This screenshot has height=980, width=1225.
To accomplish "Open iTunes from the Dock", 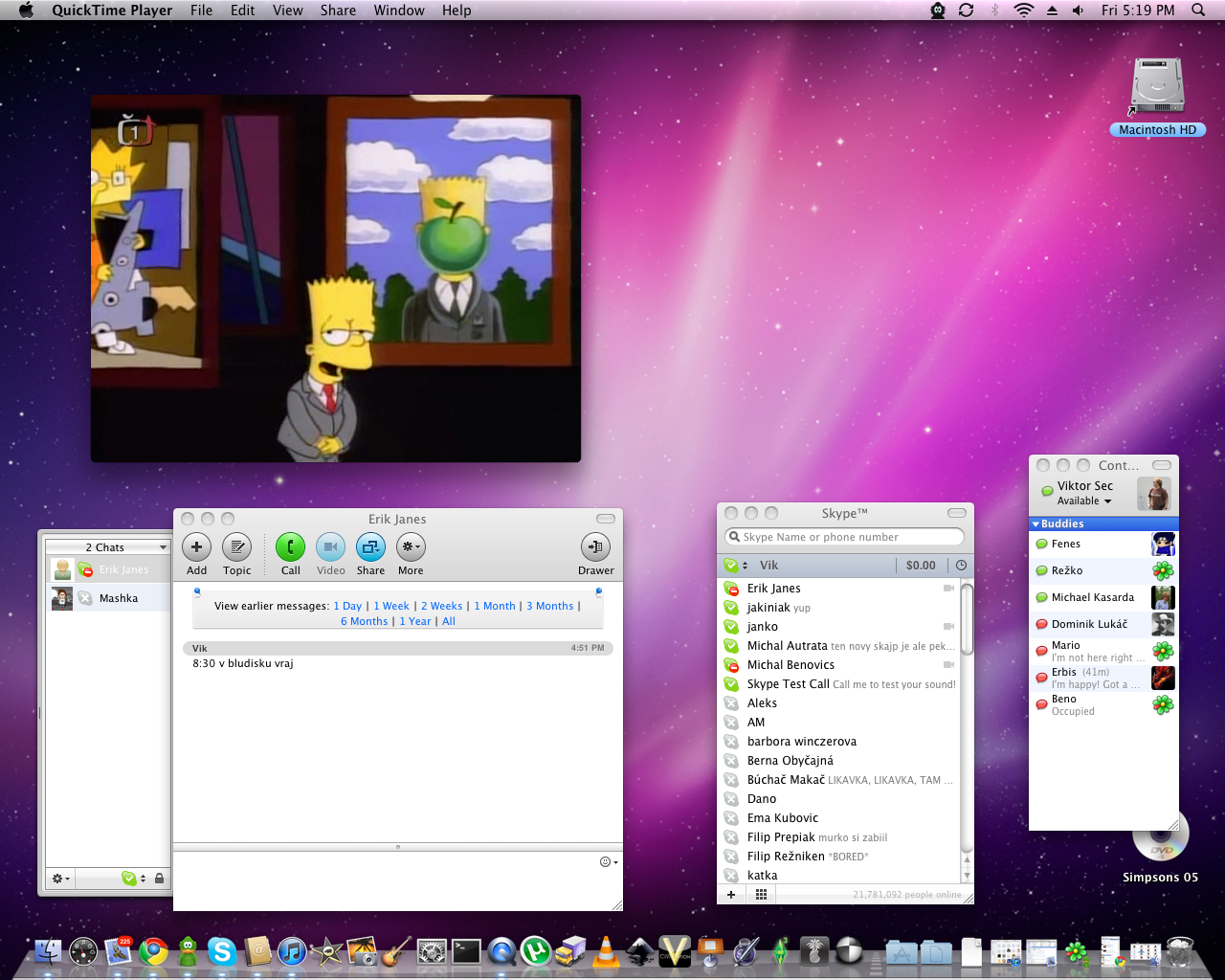I will pyautogui.click(x=292, y=951).
